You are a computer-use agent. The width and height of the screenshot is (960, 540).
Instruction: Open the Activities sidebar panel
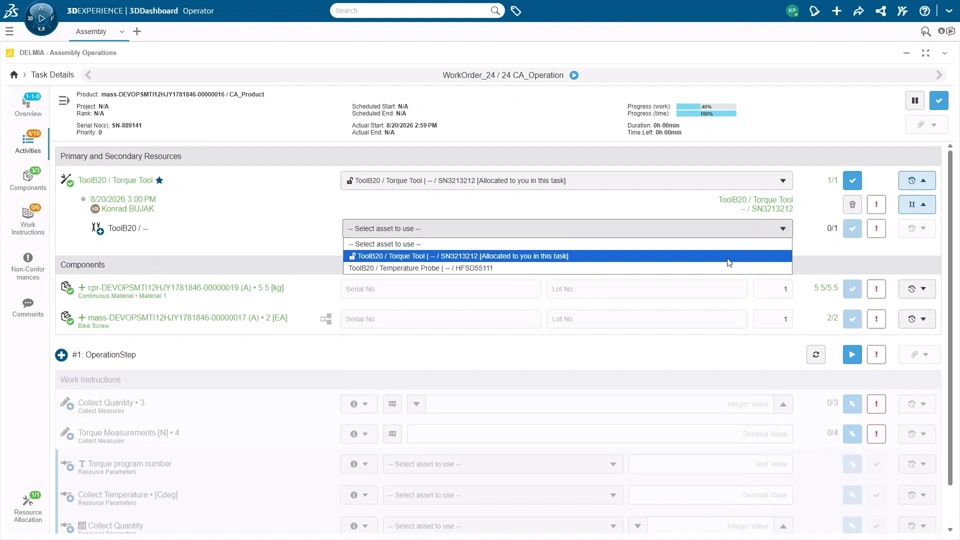click(x=28, y=142)
